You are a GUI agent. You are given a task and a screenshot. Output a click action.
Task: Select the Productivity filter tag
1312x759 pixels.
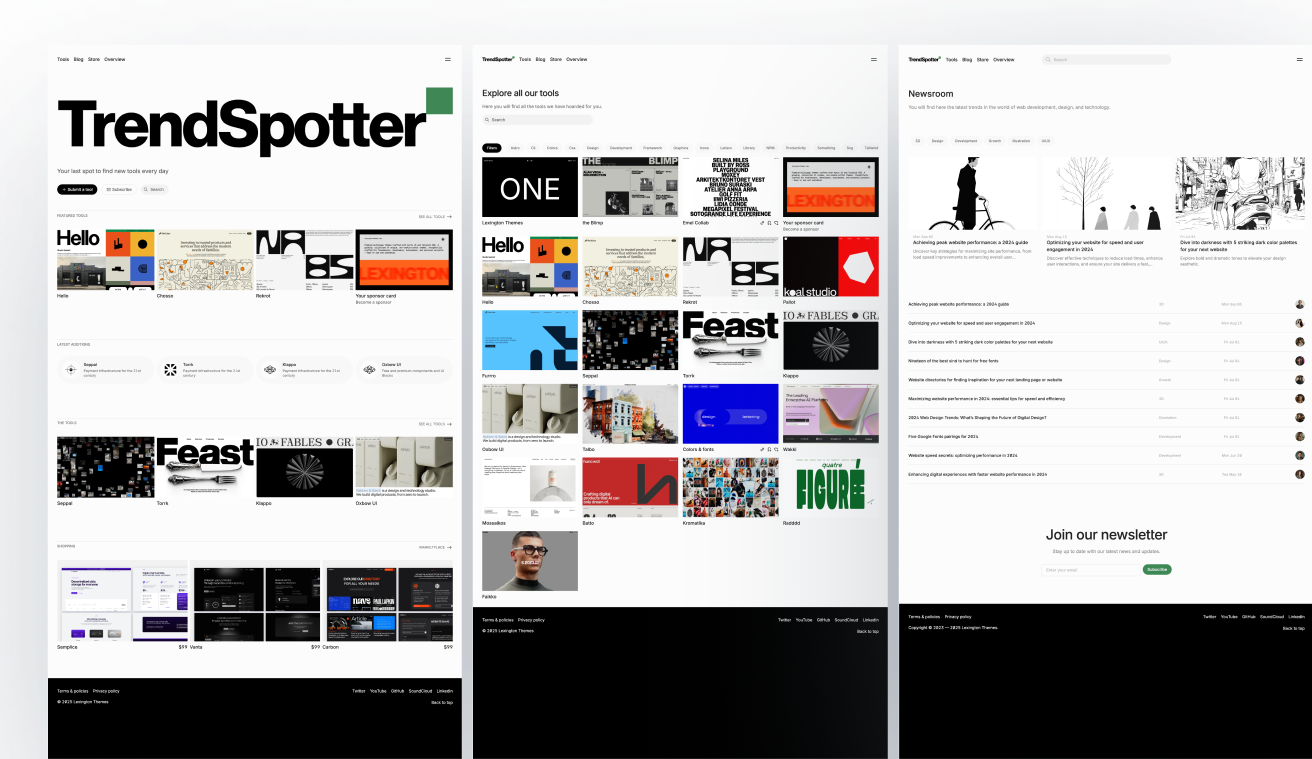(x=796, y=148)
